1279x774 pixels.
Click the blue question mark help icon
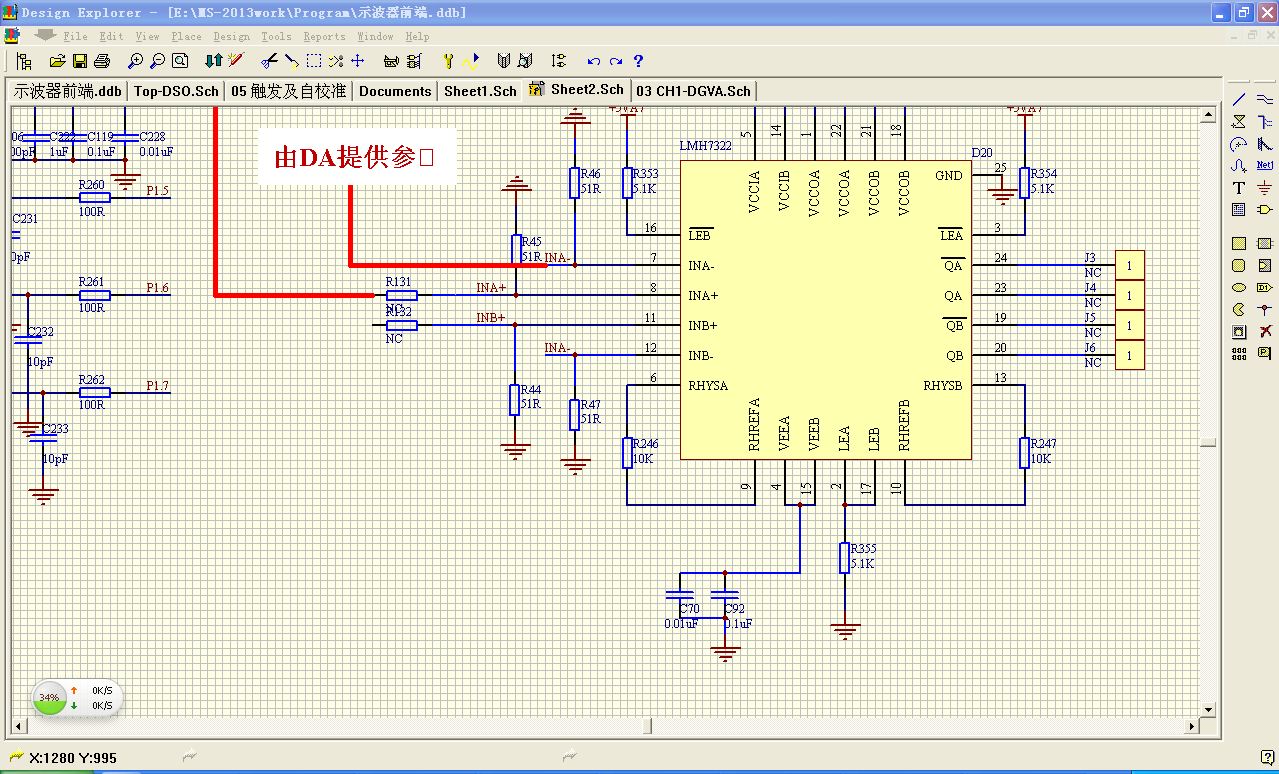[x=638, y=61]
